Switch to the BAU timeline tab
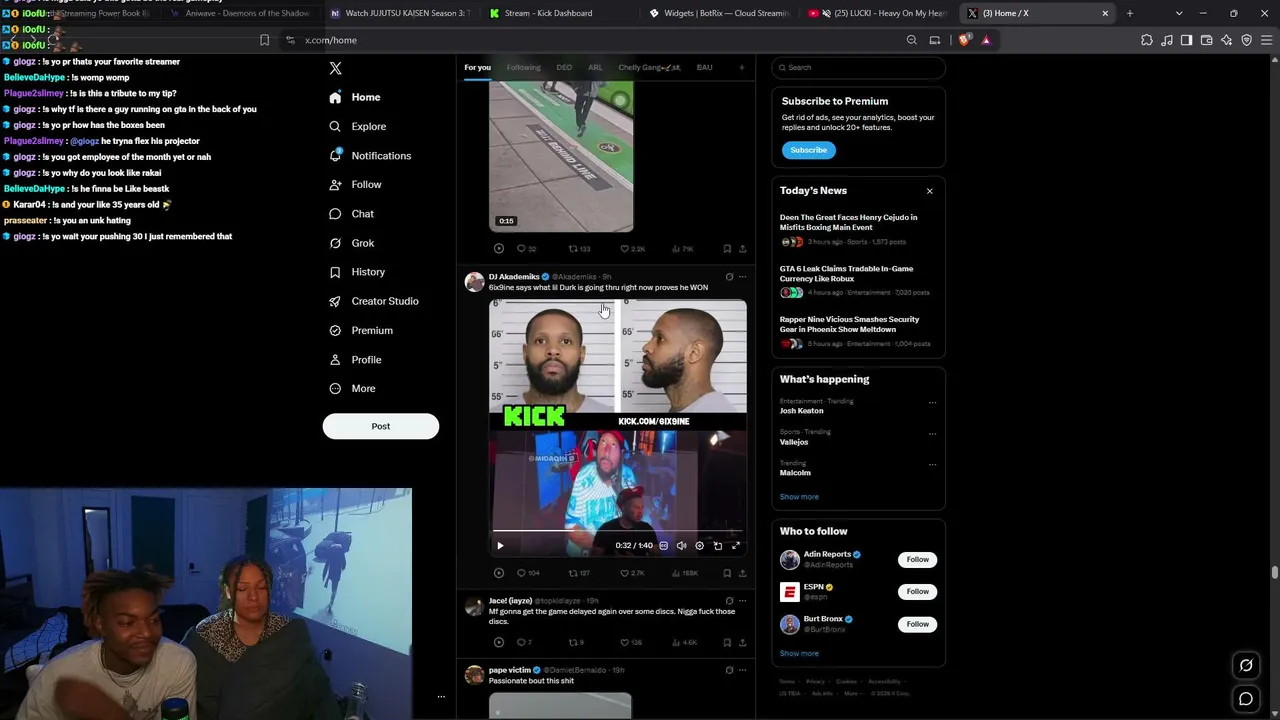1280x720 pixels. pyautogui.click(x=705, y=68)
